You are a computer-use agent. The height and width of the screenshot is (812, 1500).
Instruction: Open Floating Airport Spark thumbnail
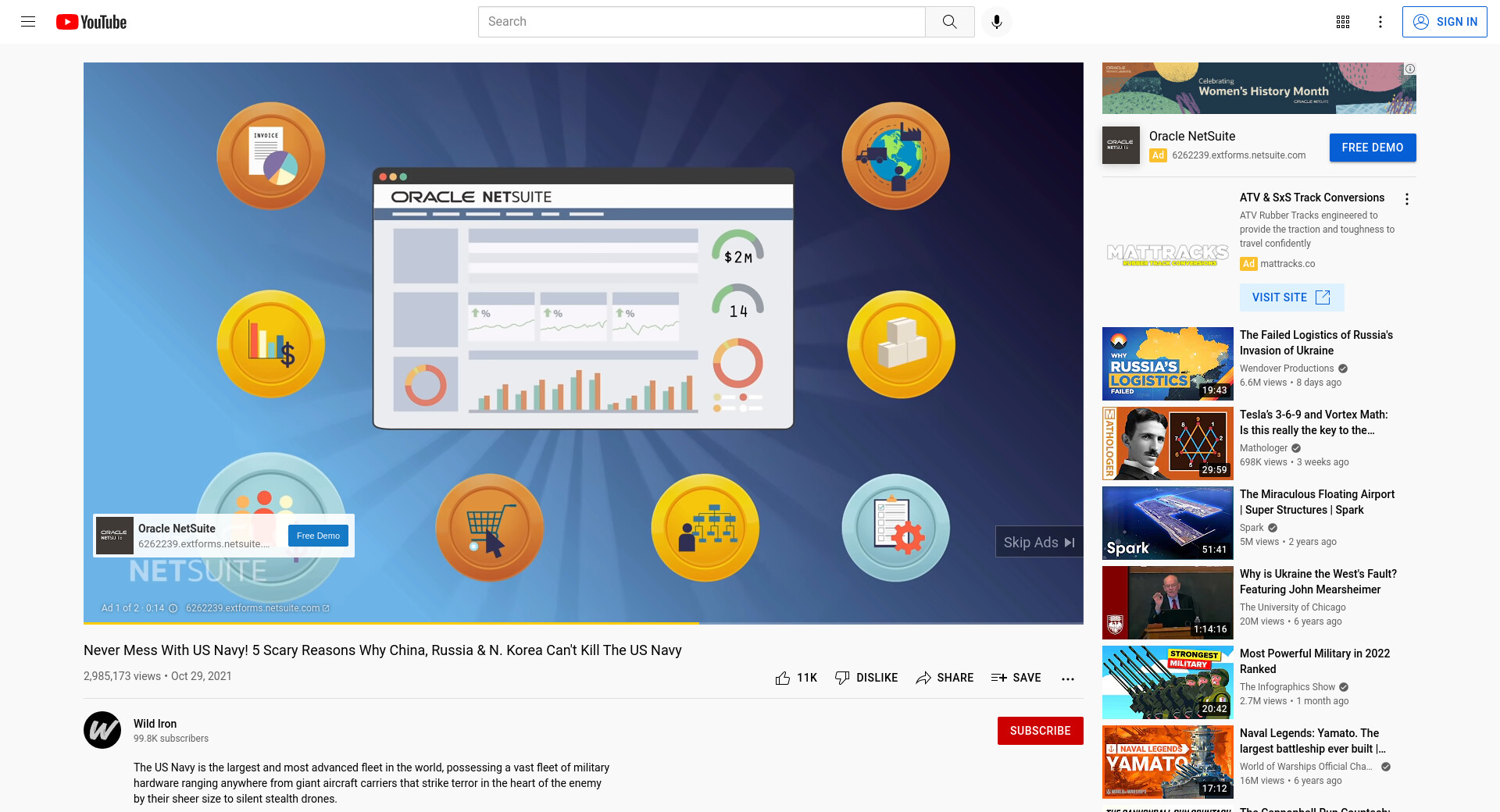(1167, 523)
